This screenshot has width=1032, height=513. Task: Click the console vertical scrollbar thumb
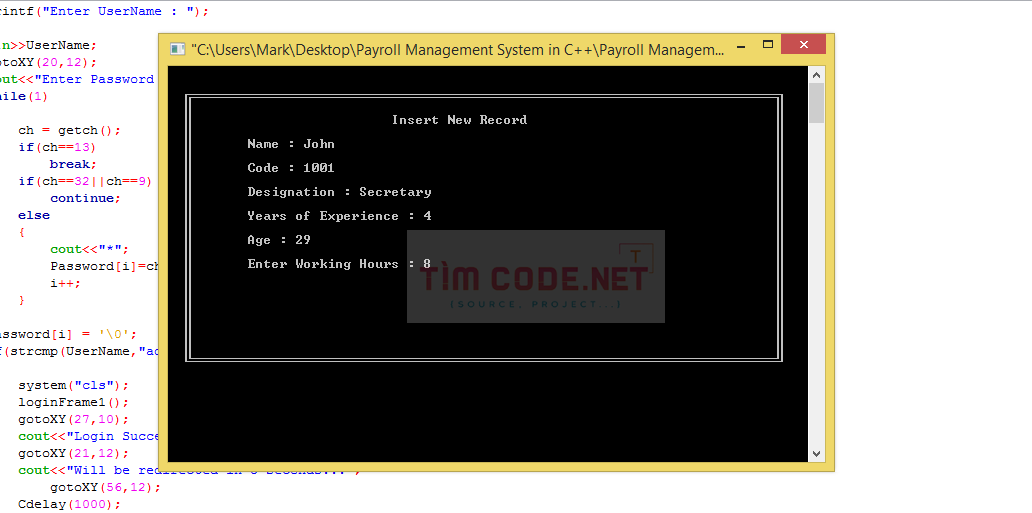[x=816, y=103]
